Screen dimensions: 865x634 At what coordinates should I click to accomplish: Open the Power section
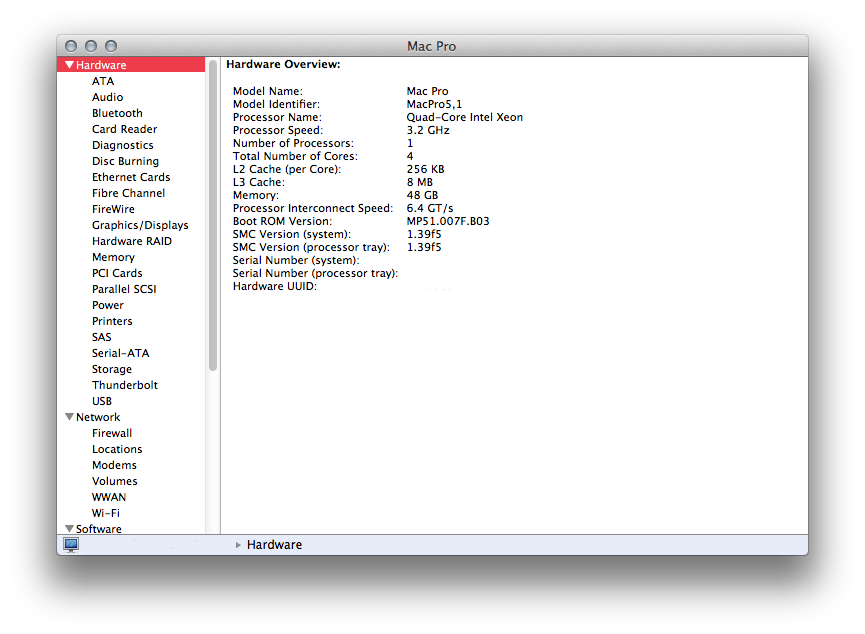point(108,305)
